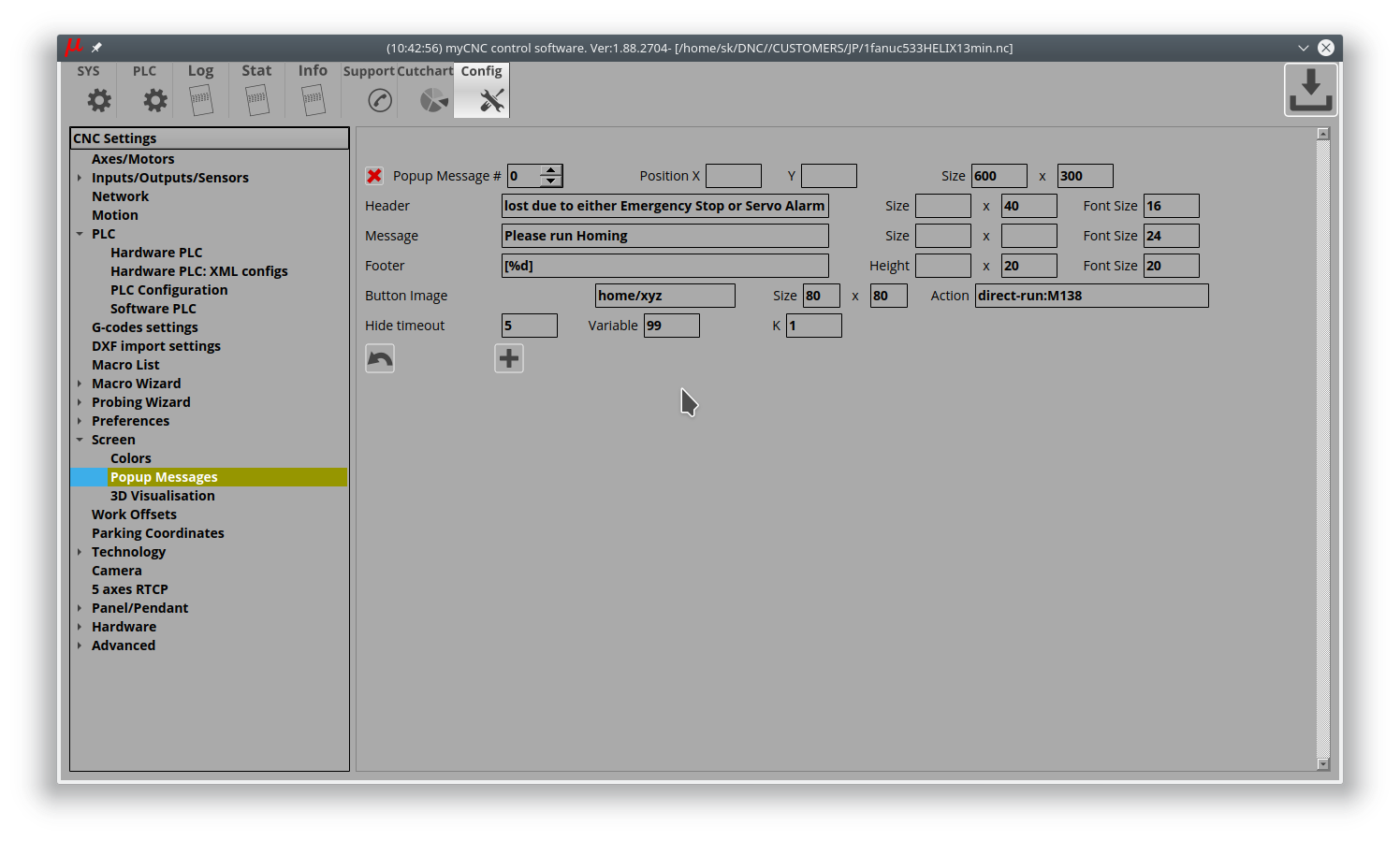This screenshot has width=1400, height=841.
Task: Click the undo arrow button
Action: [x=380, y=358]
